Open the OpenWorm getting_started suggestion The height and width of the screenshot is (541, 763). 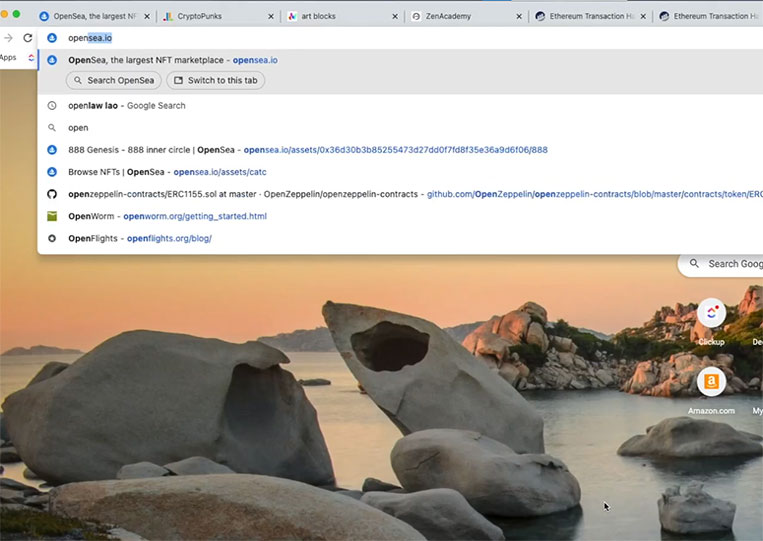400,216
